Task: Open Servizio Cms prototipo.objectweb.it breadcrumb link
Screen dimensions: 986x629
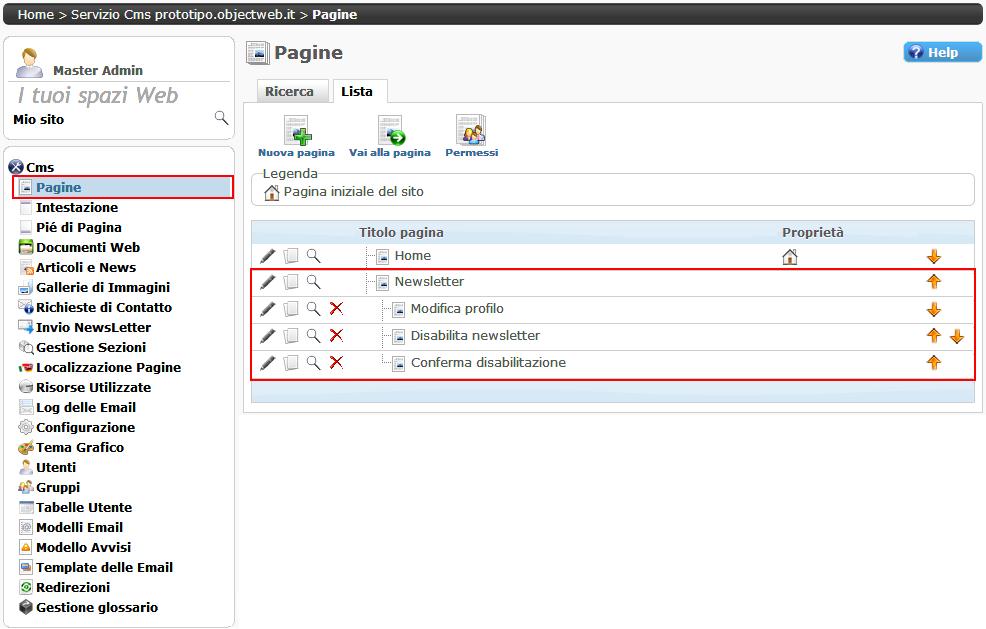Action: [x=183, y=15]
